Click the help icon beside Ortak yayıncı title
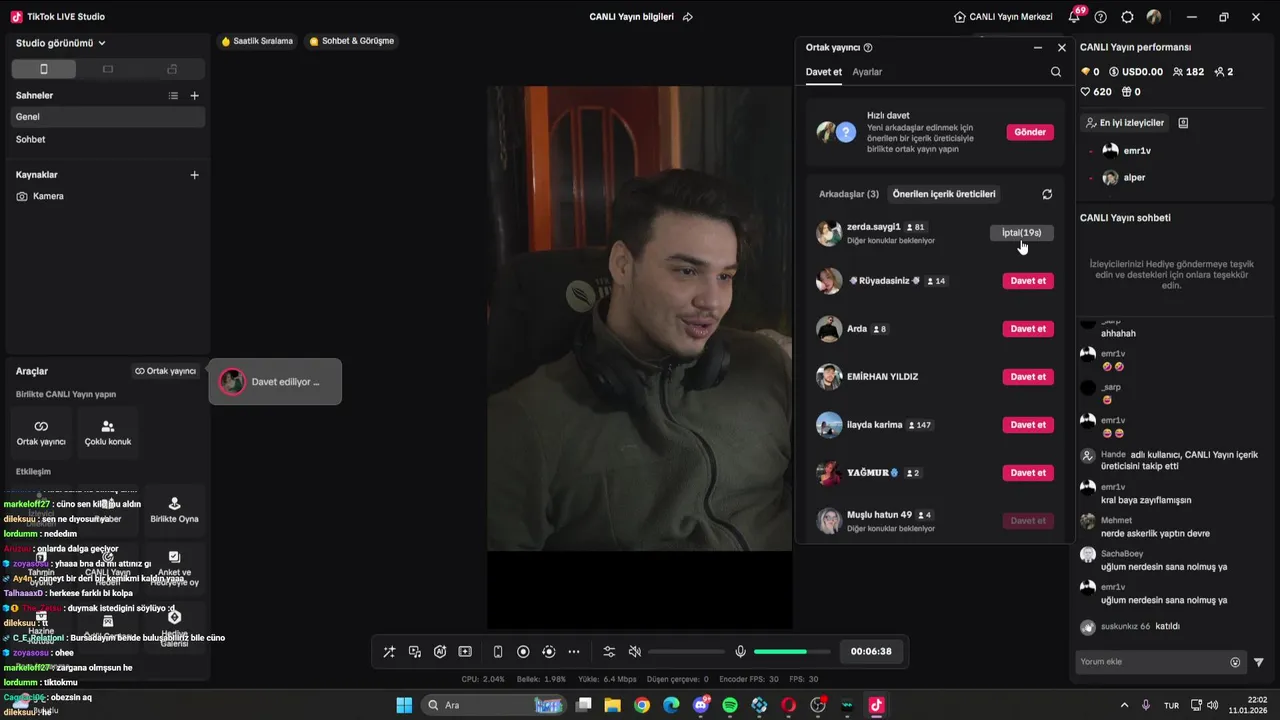 (868, 47)
